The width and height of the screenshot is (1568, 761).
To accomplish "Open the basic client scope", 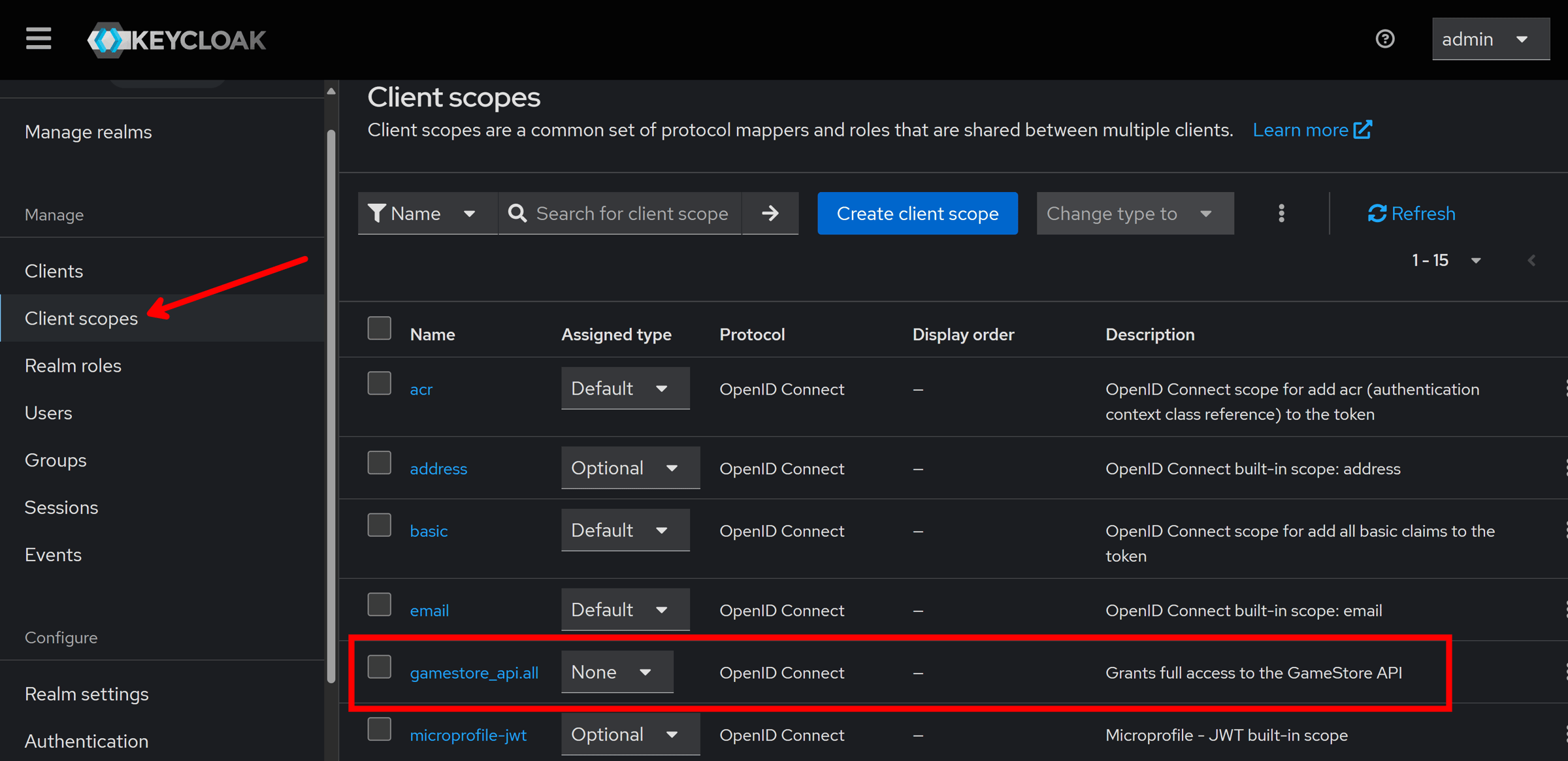I will [x=429, y=530].
